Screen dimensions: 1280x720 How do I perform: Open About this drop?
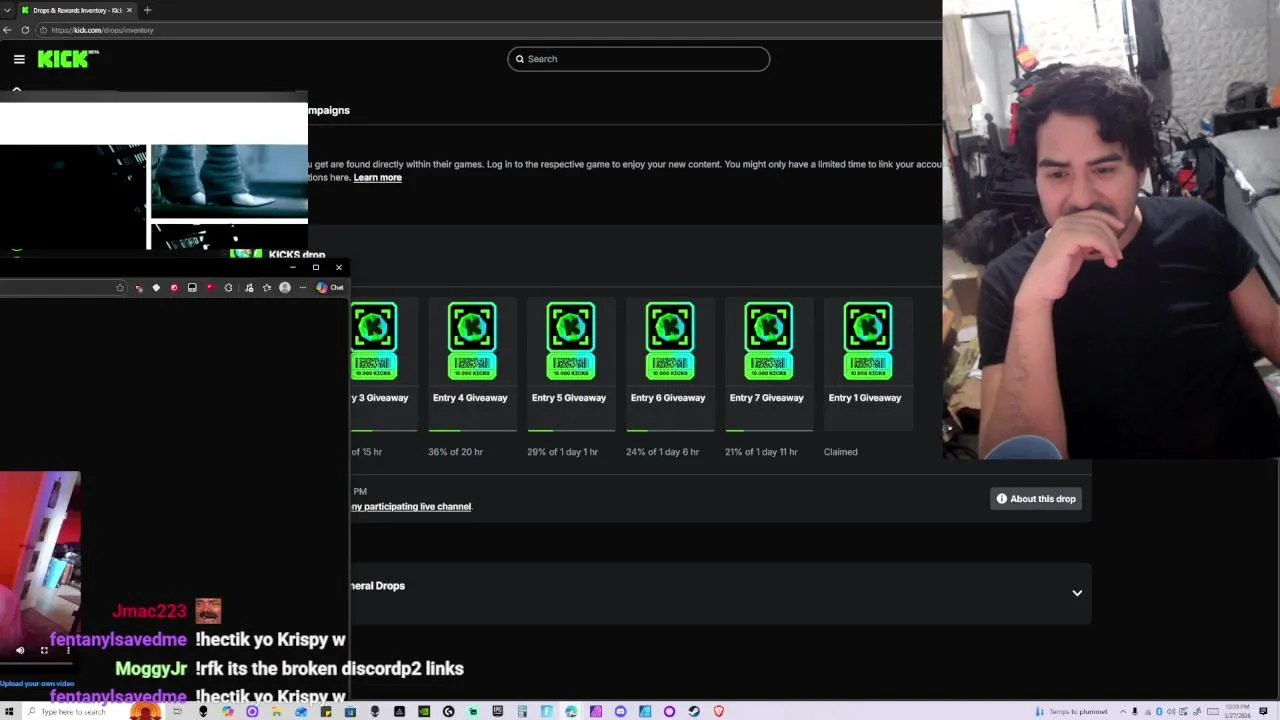click(1036, 499)
